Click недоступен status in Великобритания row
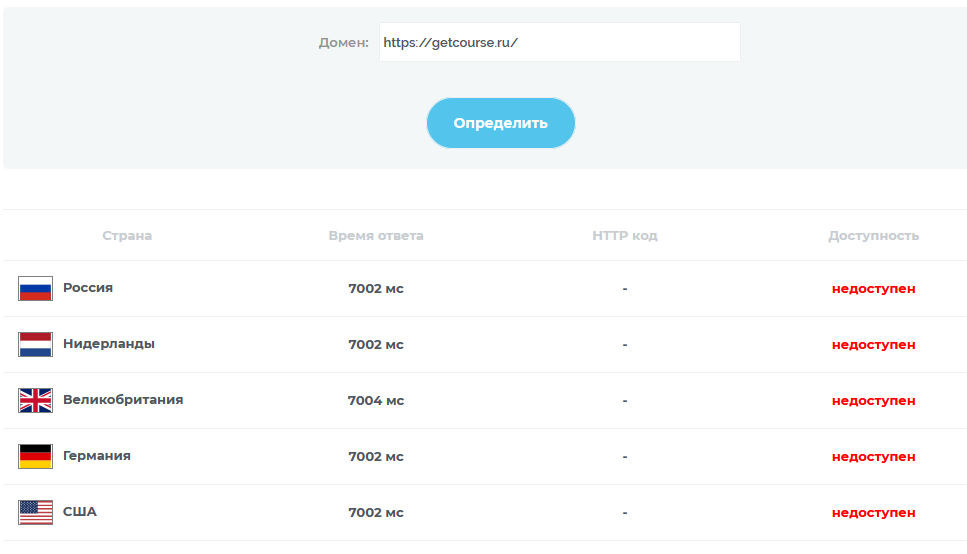 coord(873,401)
